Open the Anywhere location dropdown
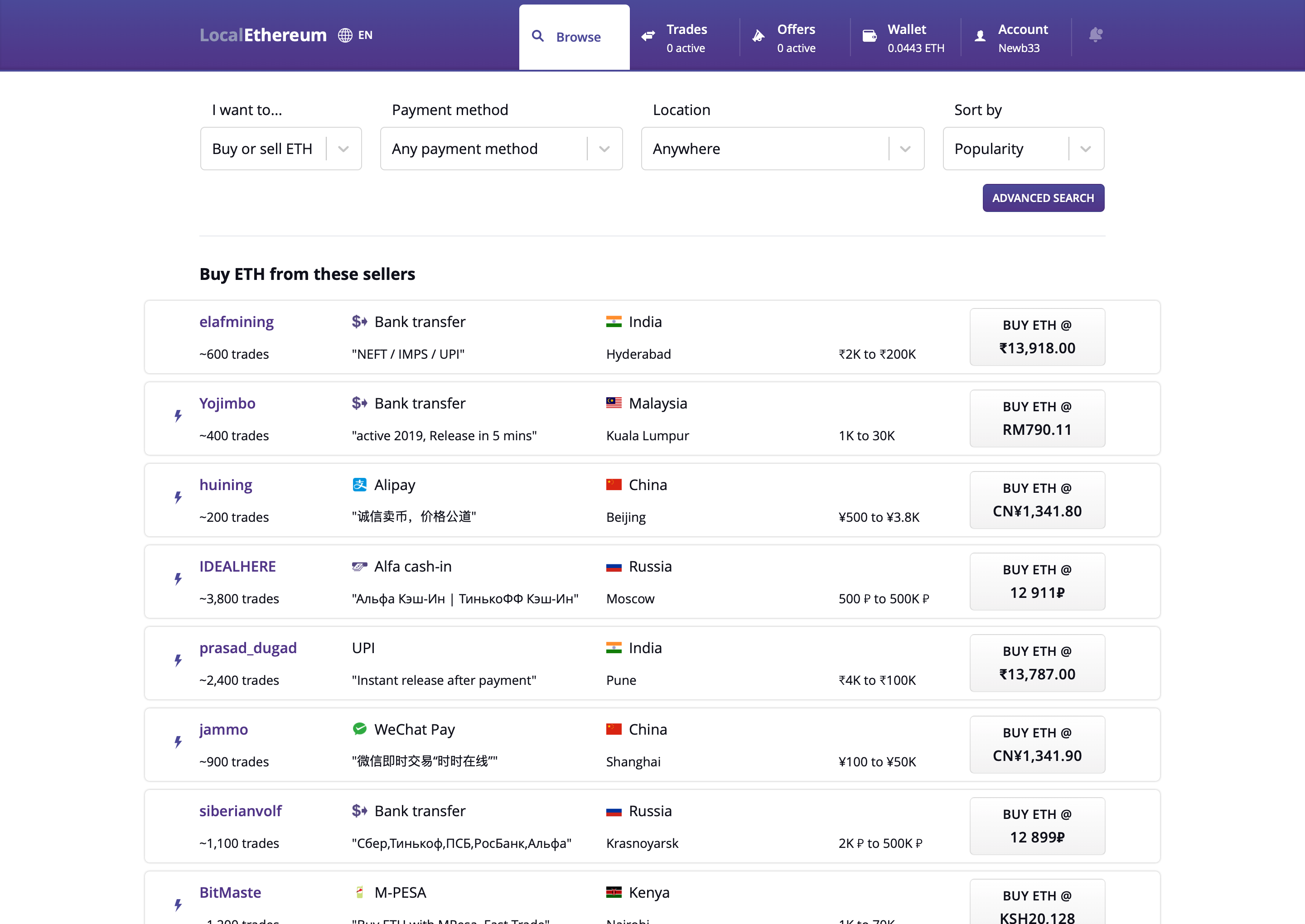The image size is (1305, 924). 782,149
